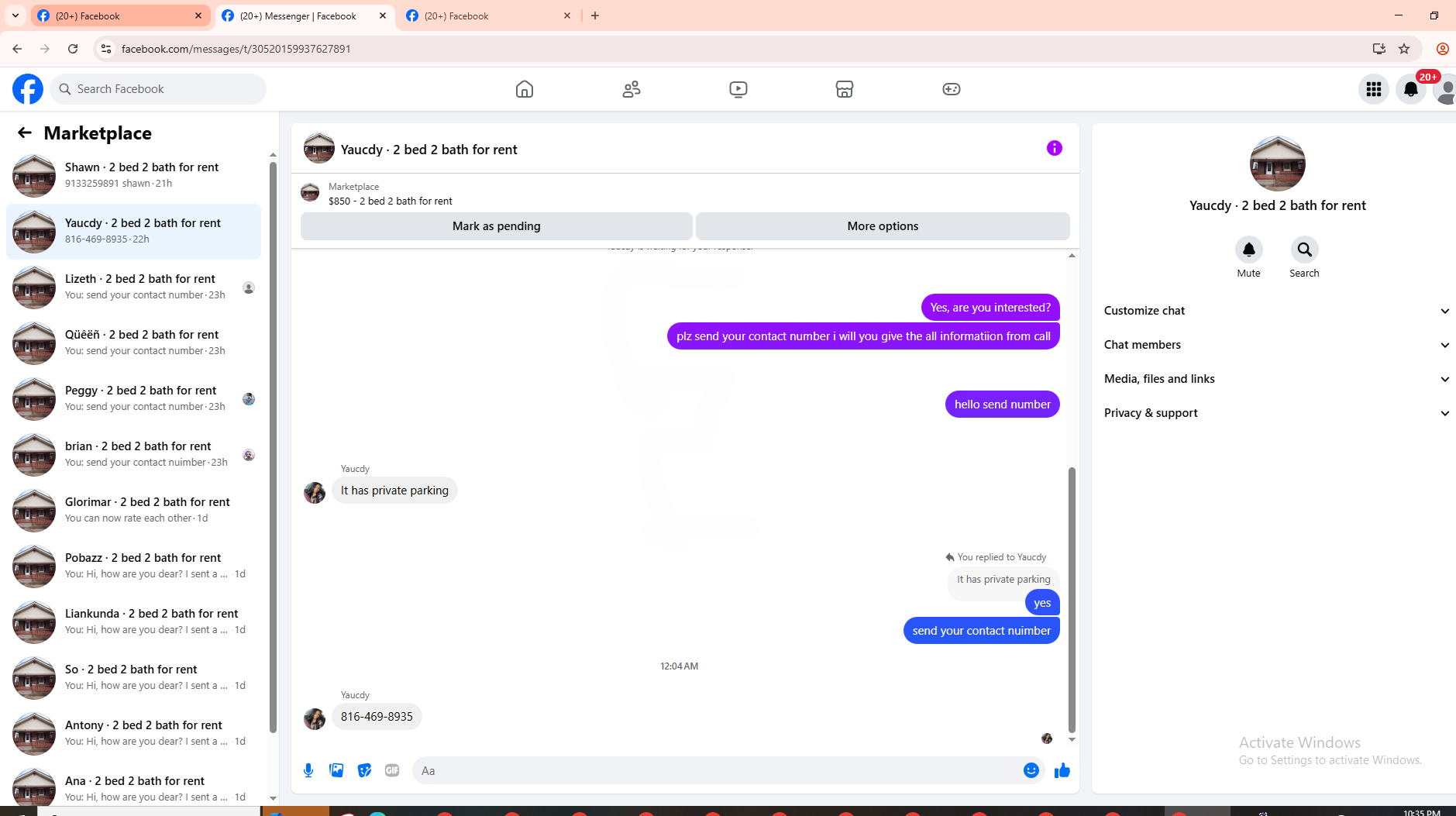Image resolution: width=1456 pixels, height=816 pixels.
Task: Mute this Yaucdy conversation
Action: [x=1249, y=250]
